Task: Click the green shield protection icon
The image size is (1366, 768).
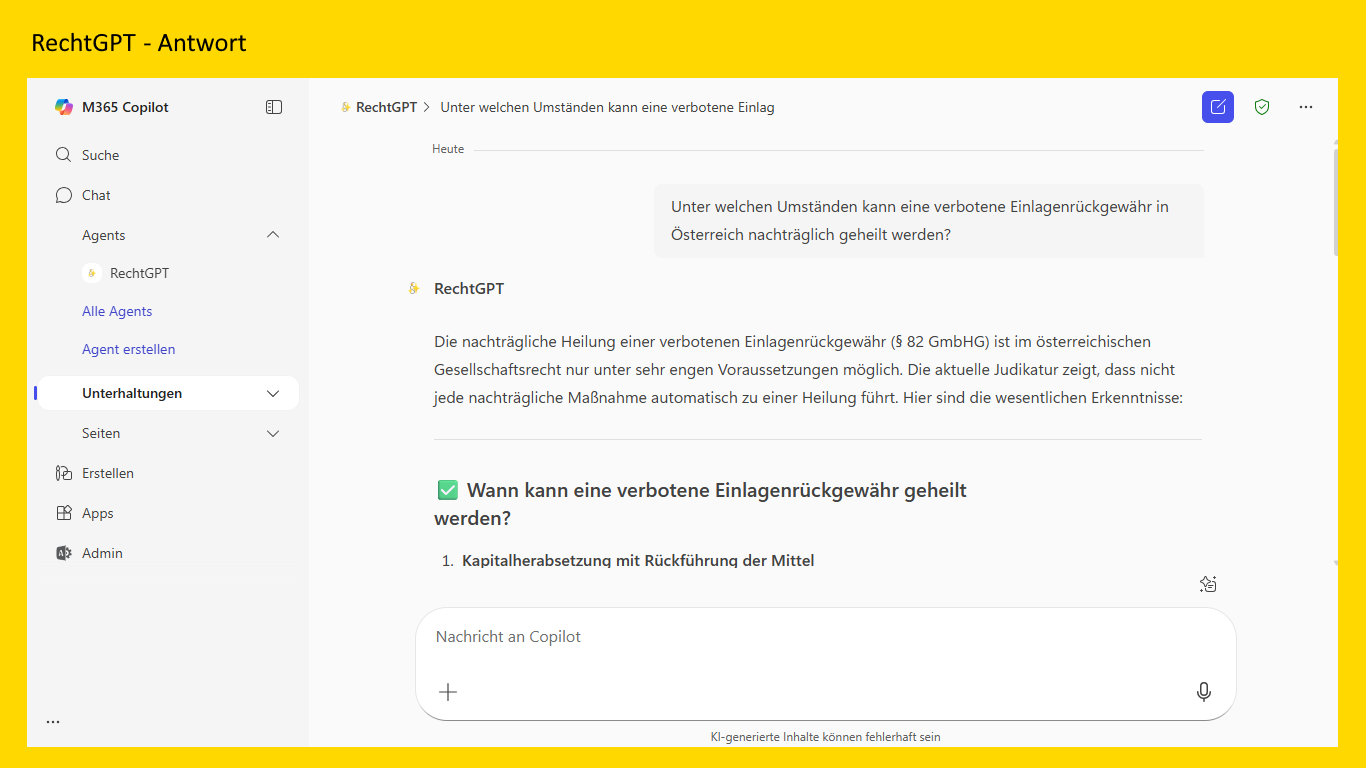Action: point(1262,107)
